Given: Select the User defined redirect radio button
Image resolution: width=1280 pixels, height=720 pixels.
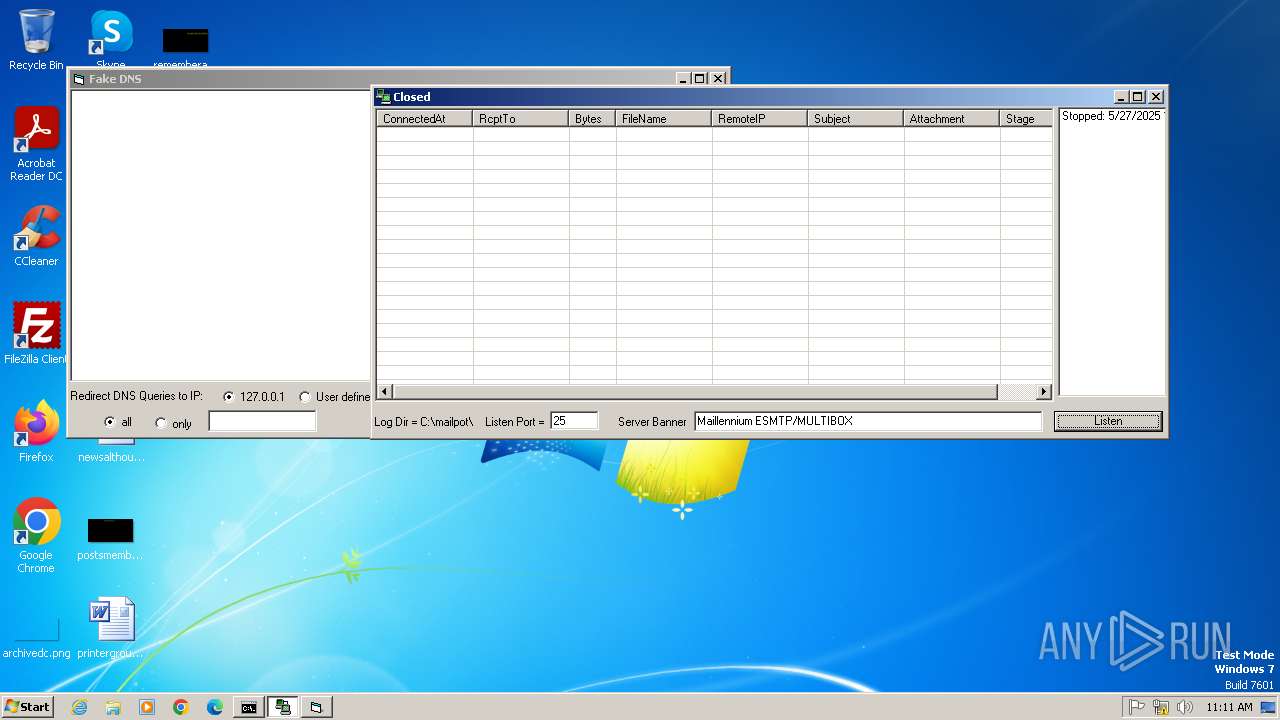Looking at the screenshot, I should pos(305,397).
